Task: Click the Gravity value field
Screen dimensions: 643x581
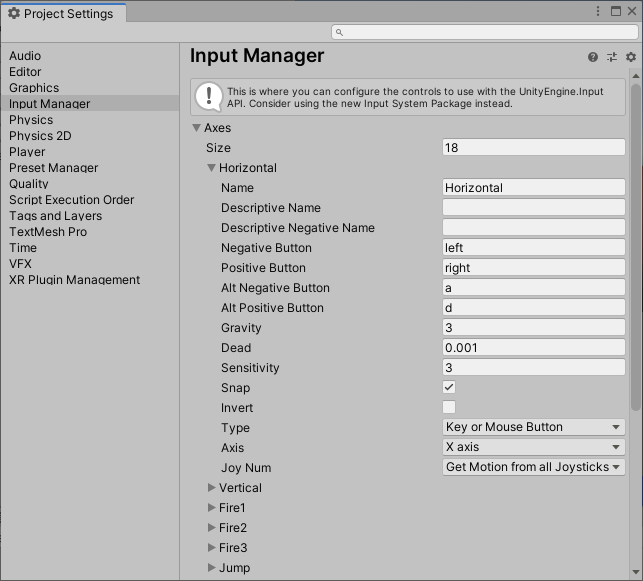Action: pyautogui.click(x=534, y=327)
